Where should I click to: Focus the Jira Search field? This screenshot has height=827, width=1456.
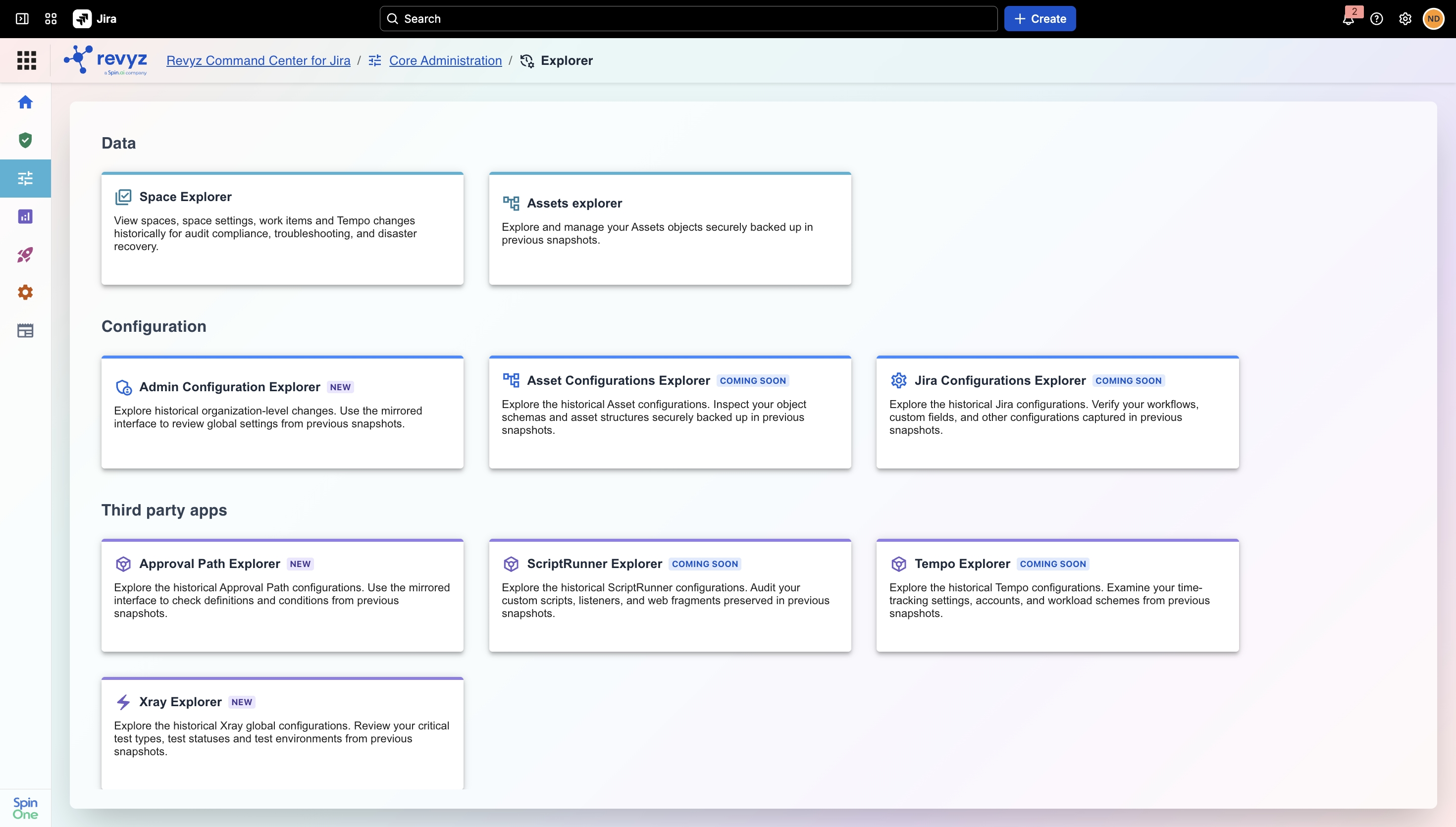click(x=688, y=19)
